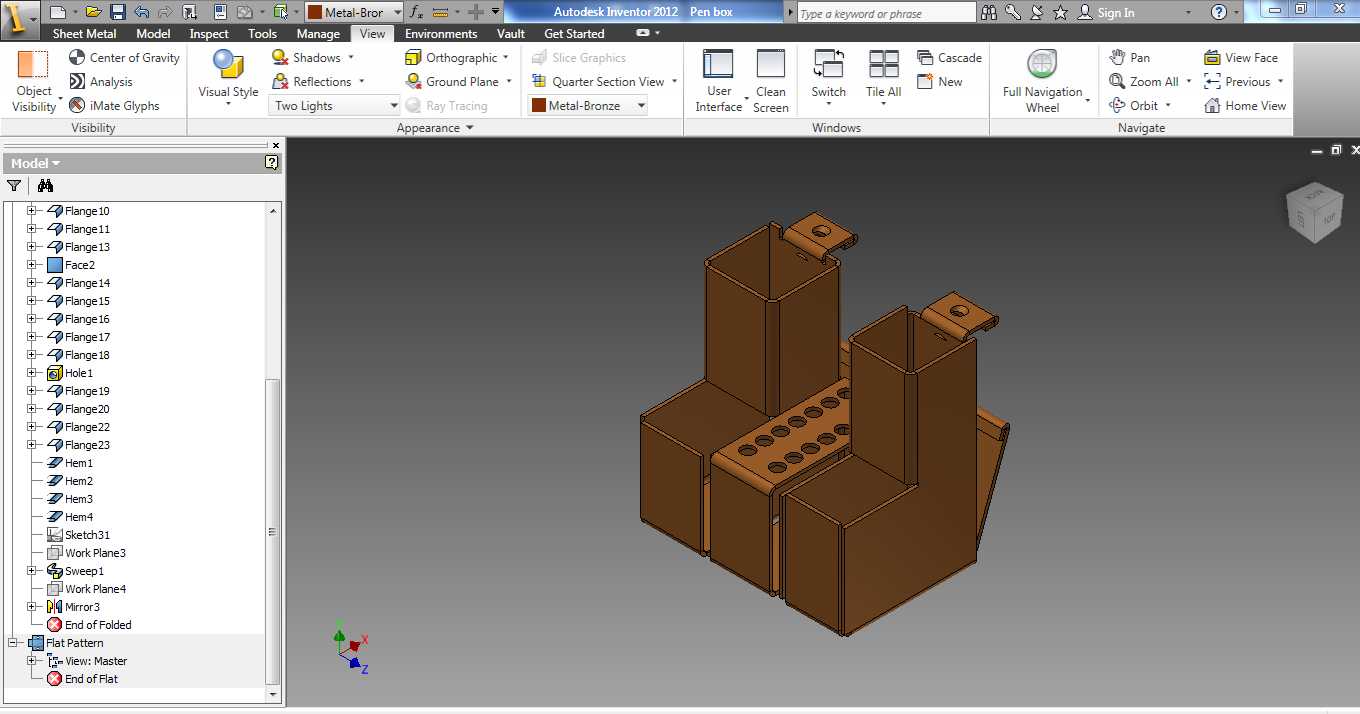Return to Home View
The width and height of the screenshot is (1360, 714).
pyautogui.click(x=1245, y=105)
